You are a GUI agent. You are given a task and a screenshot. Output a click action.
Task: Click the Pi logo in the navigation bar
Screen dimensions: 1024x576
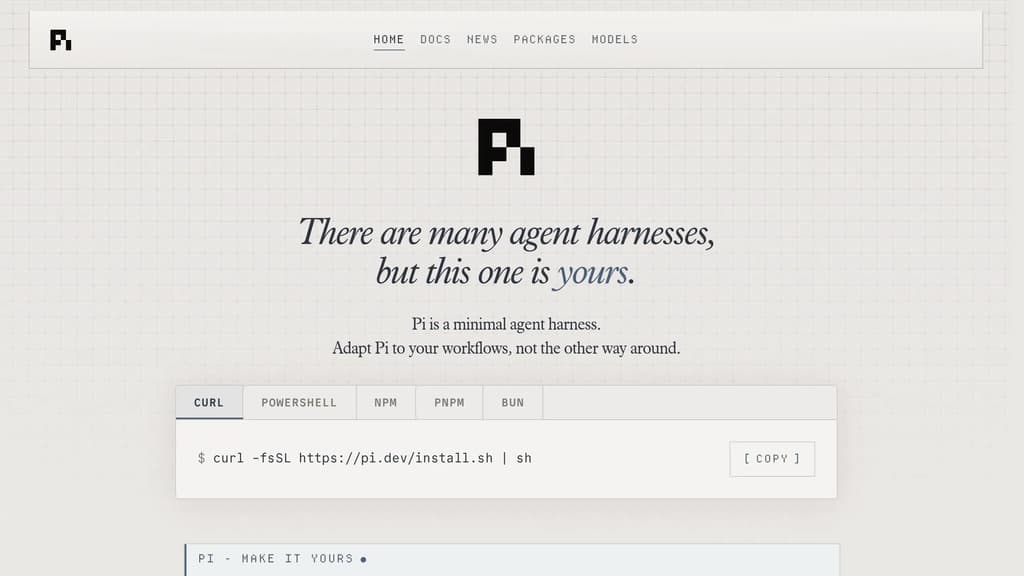[61, 40]
